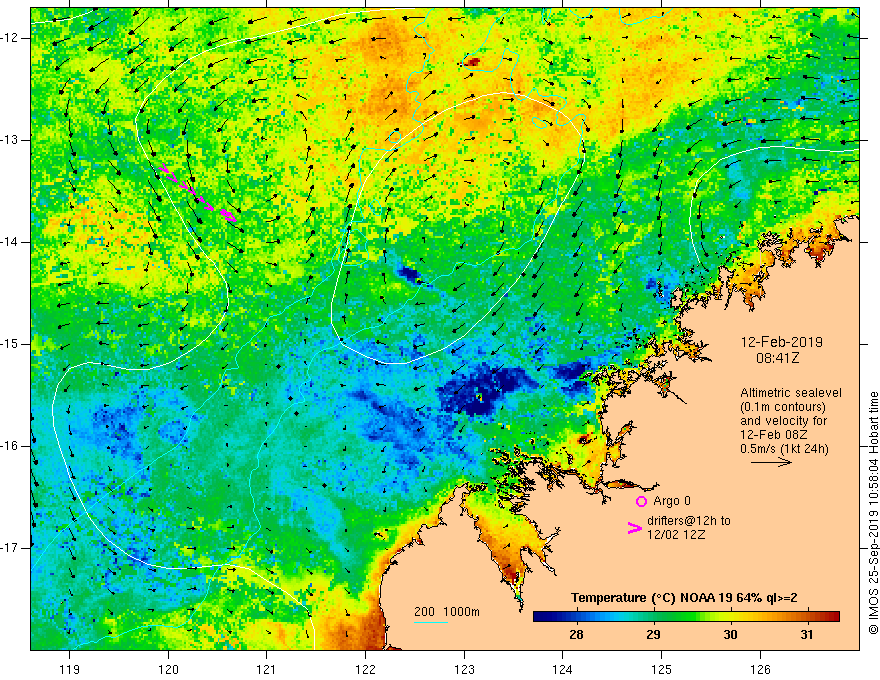Click the 31 value on temperature scale
This screenshot has height=680, width=880.
point(806,635)
